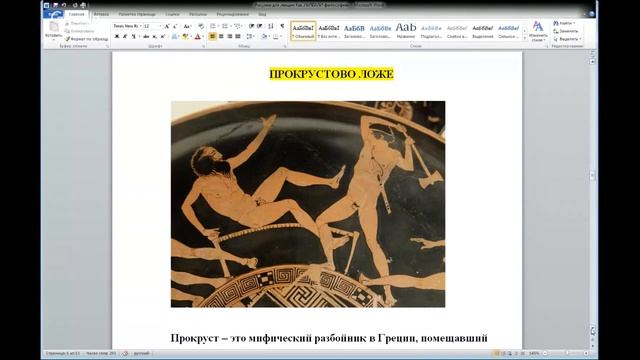This screenshot has height=360, width=640.
Task: Click the Clear Formatting icon
Action: 201,26
